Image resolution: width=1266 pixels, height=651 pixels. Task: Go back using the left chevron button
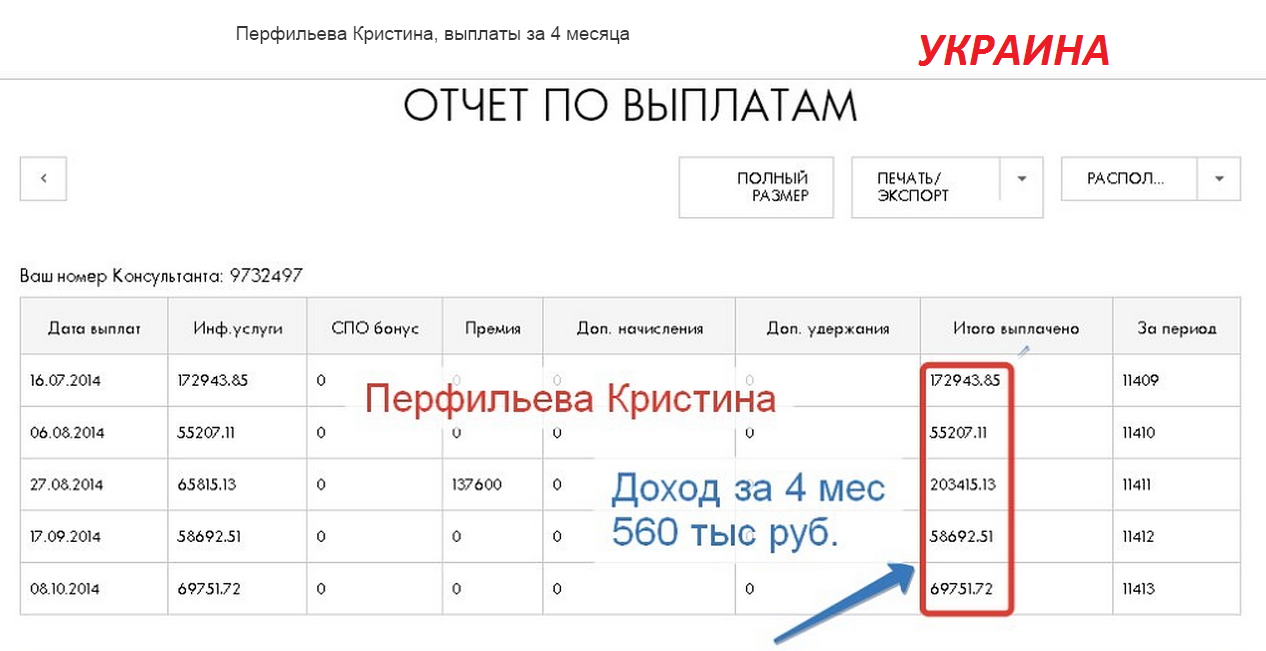(x=43, y=179)
